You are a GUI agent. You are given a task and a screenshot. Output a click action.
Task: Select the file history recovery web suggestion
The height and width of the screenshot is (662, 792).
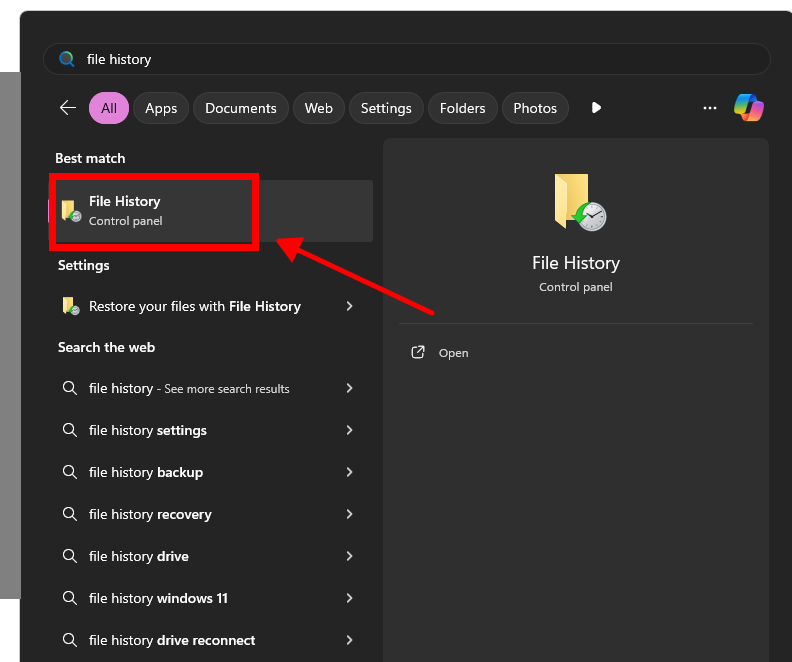[150, 515]
